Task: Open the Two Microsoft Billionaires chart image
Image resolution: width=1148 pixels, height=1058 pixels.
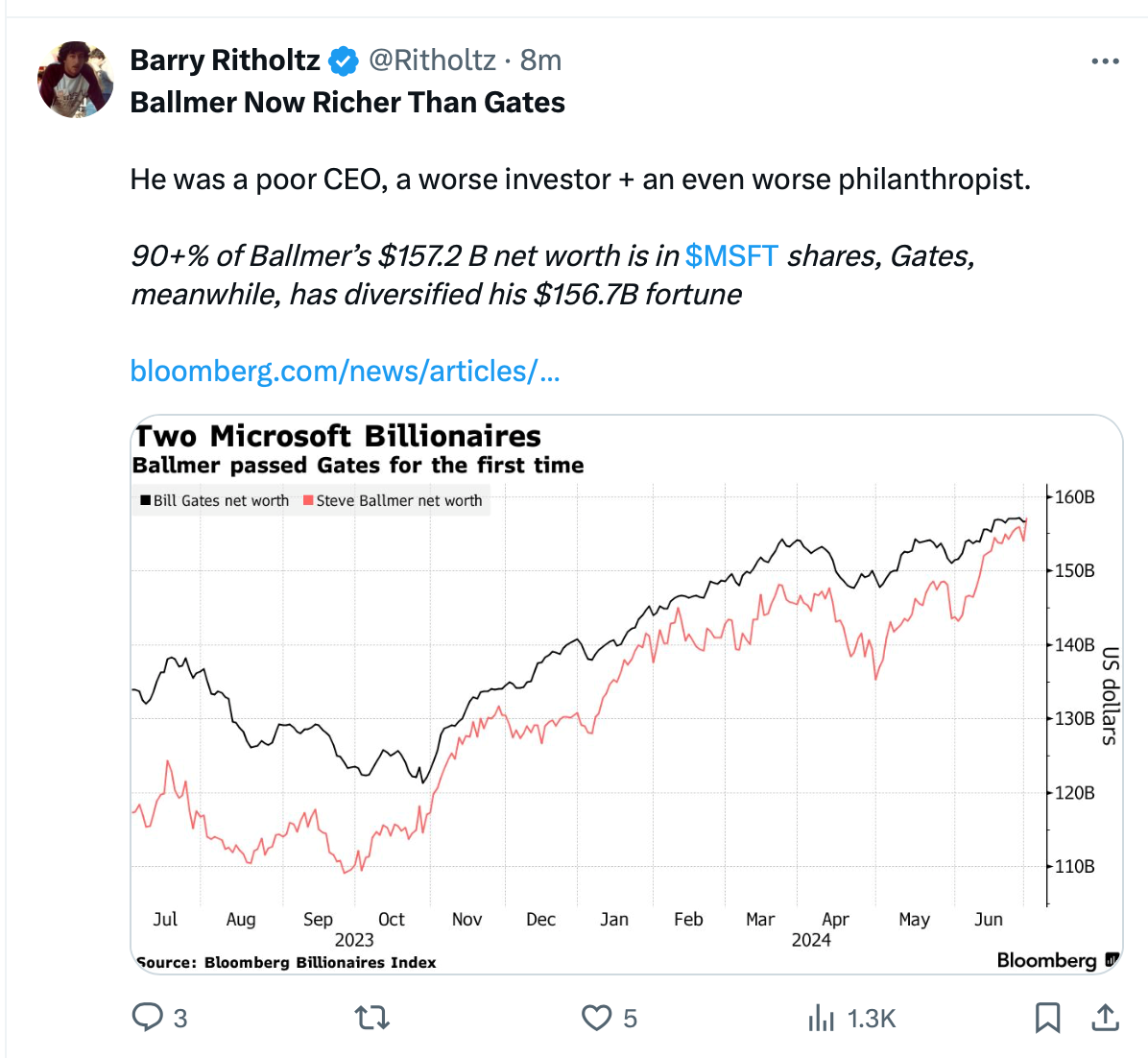Action: point(626,694)
